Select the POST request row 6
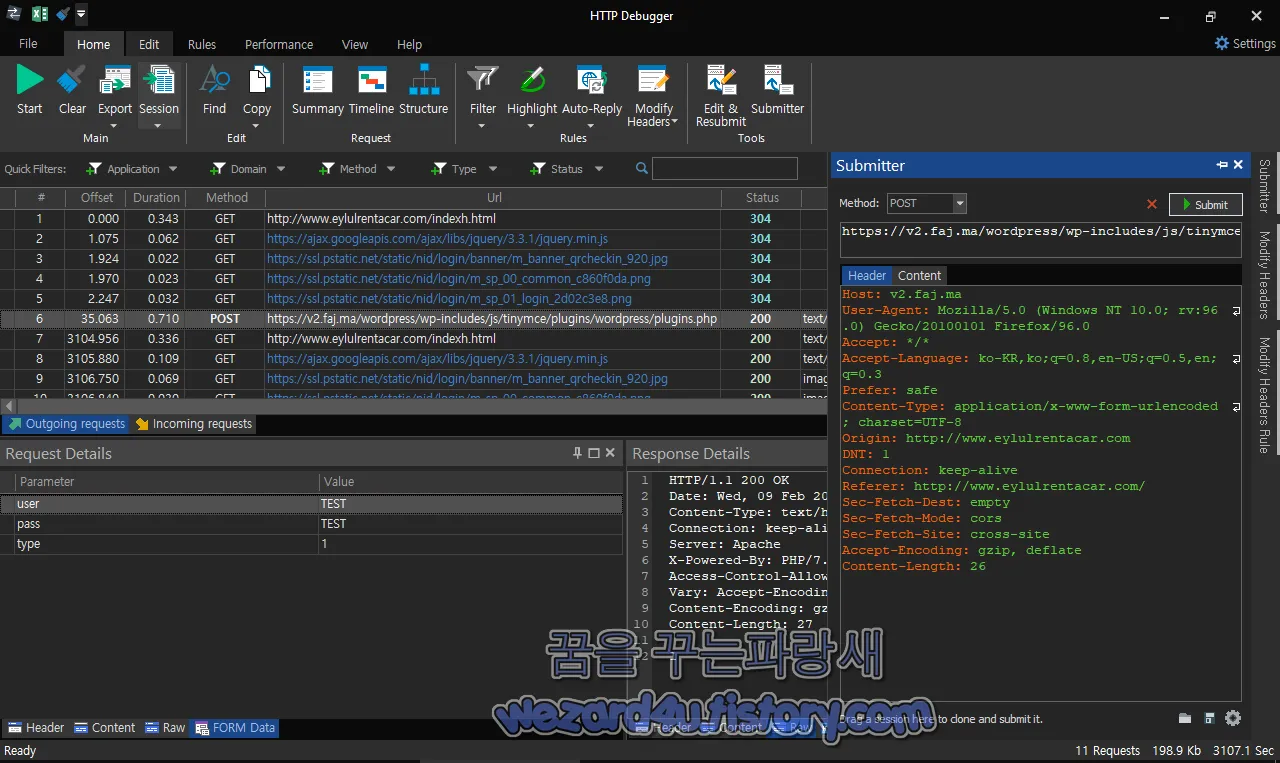This screenshot has width=1280, height=763. click(414, 319)
